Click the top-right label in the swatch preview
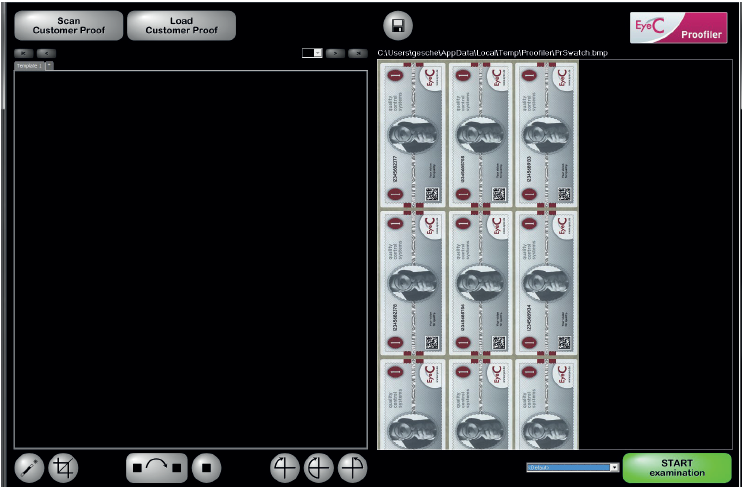The image size is (742, 487). coord(546,133)
